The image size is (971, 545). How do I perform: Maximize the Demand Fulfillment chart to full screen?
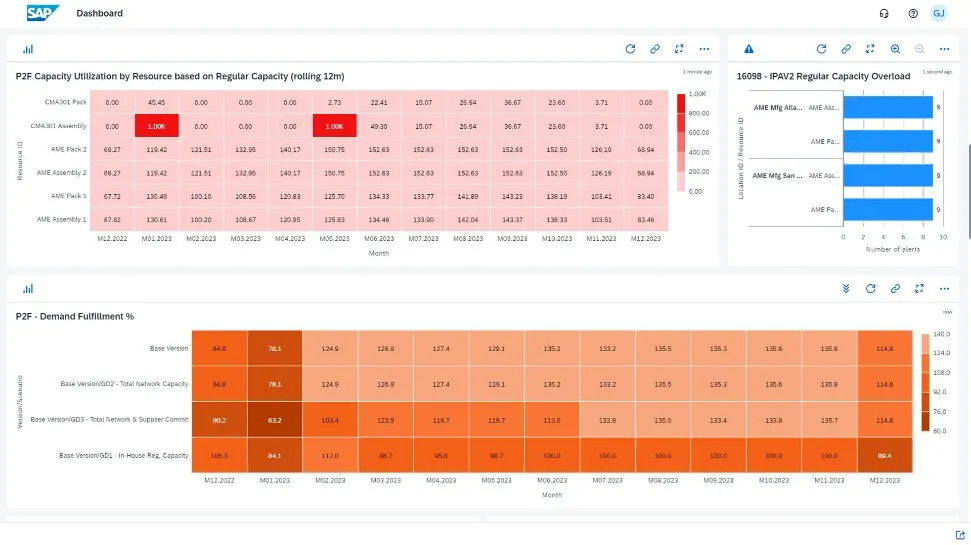pos(919,288)
